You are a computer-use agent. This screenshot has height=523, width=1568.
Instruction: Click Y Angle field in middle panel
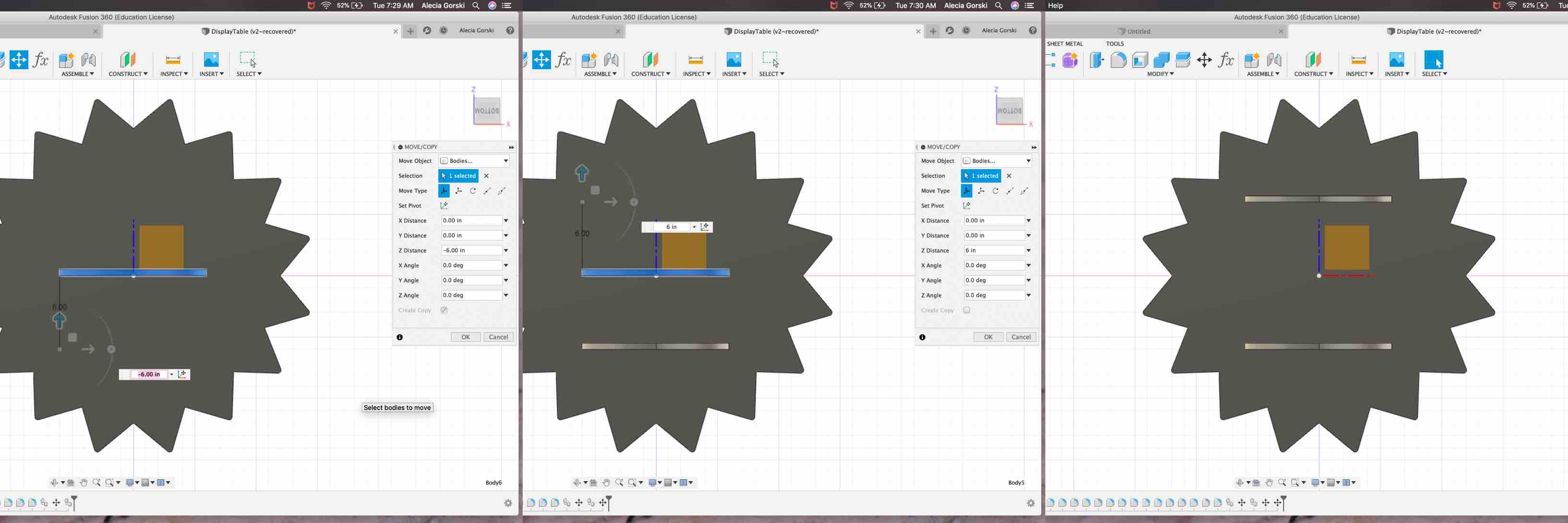click(993, 280)
